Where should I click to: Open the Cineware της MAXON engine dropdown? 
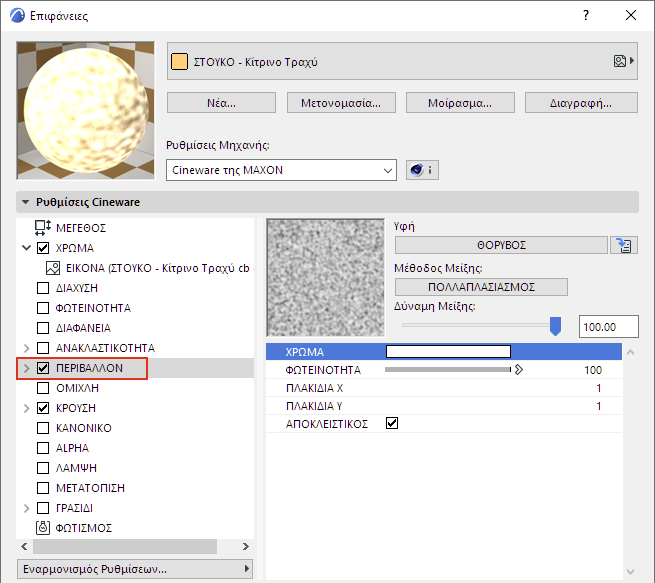pos(281,170)
